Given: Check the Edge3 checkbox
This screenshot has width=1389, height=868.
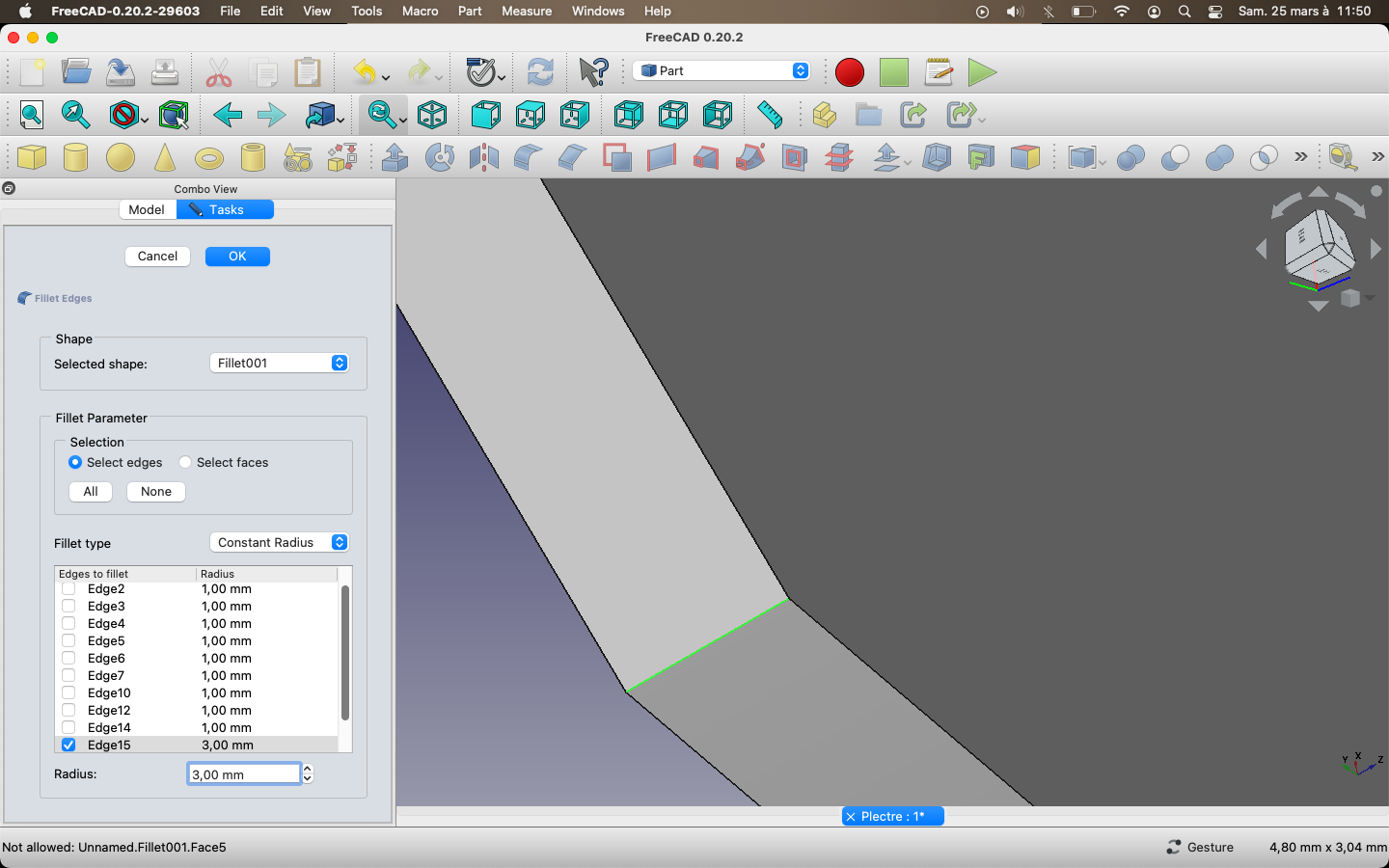Looking at the screenshot, I should [68, 606].
